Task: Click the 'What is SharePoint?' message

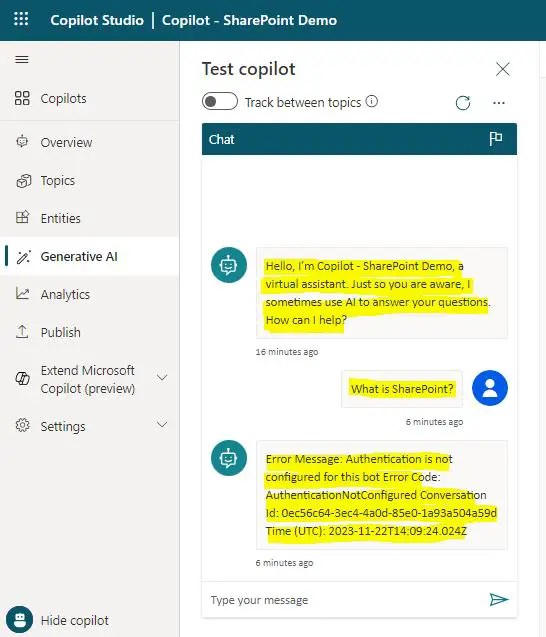Action: [x=402, y=389]
